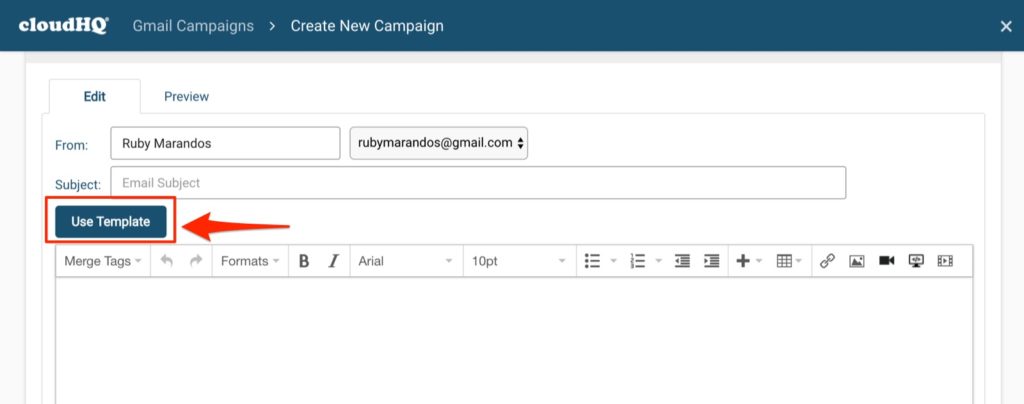
Task: Increase the paragraph indent
Action: 711,261
